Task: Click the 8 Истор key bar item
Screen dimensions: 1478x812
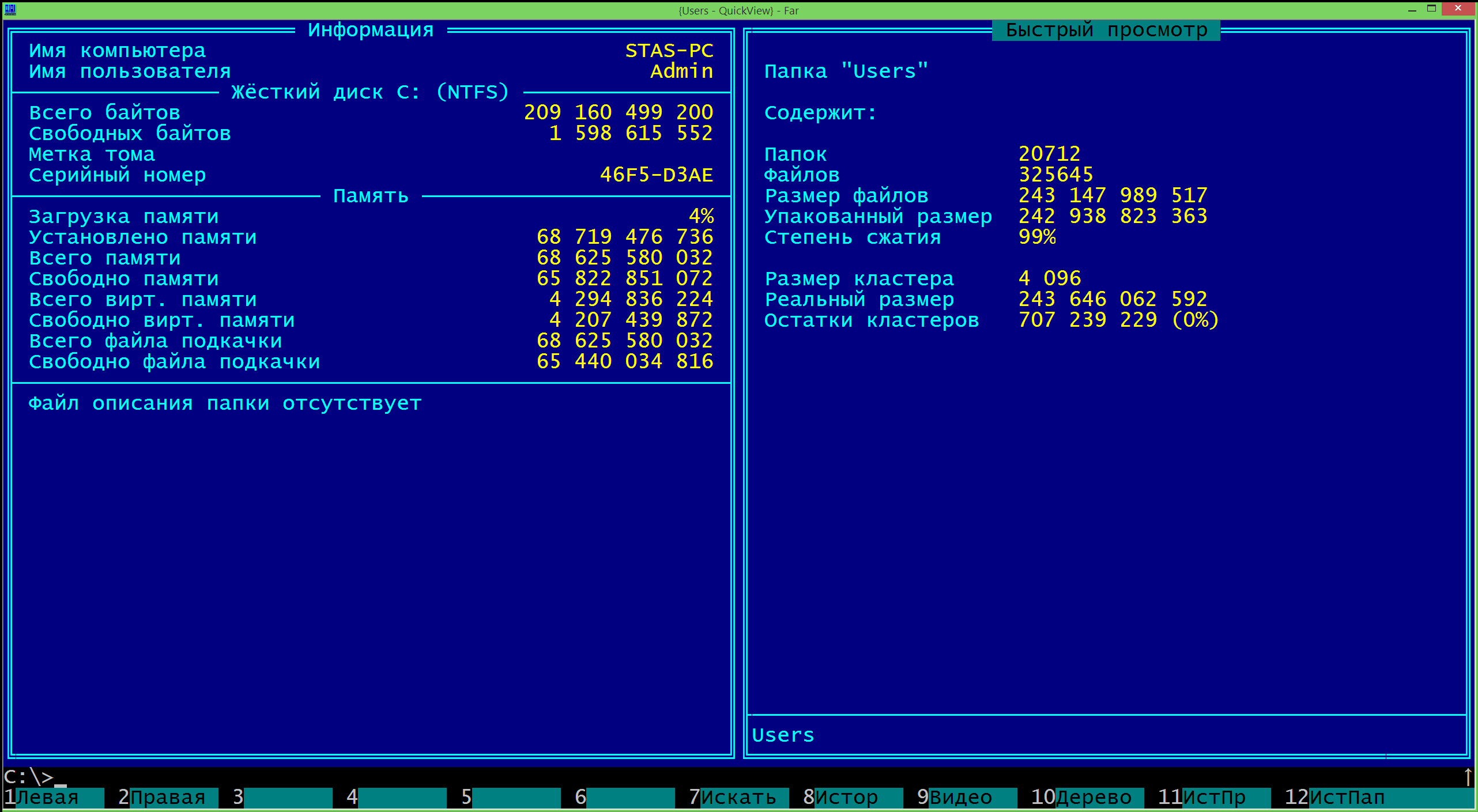Action: click(846, 797)
